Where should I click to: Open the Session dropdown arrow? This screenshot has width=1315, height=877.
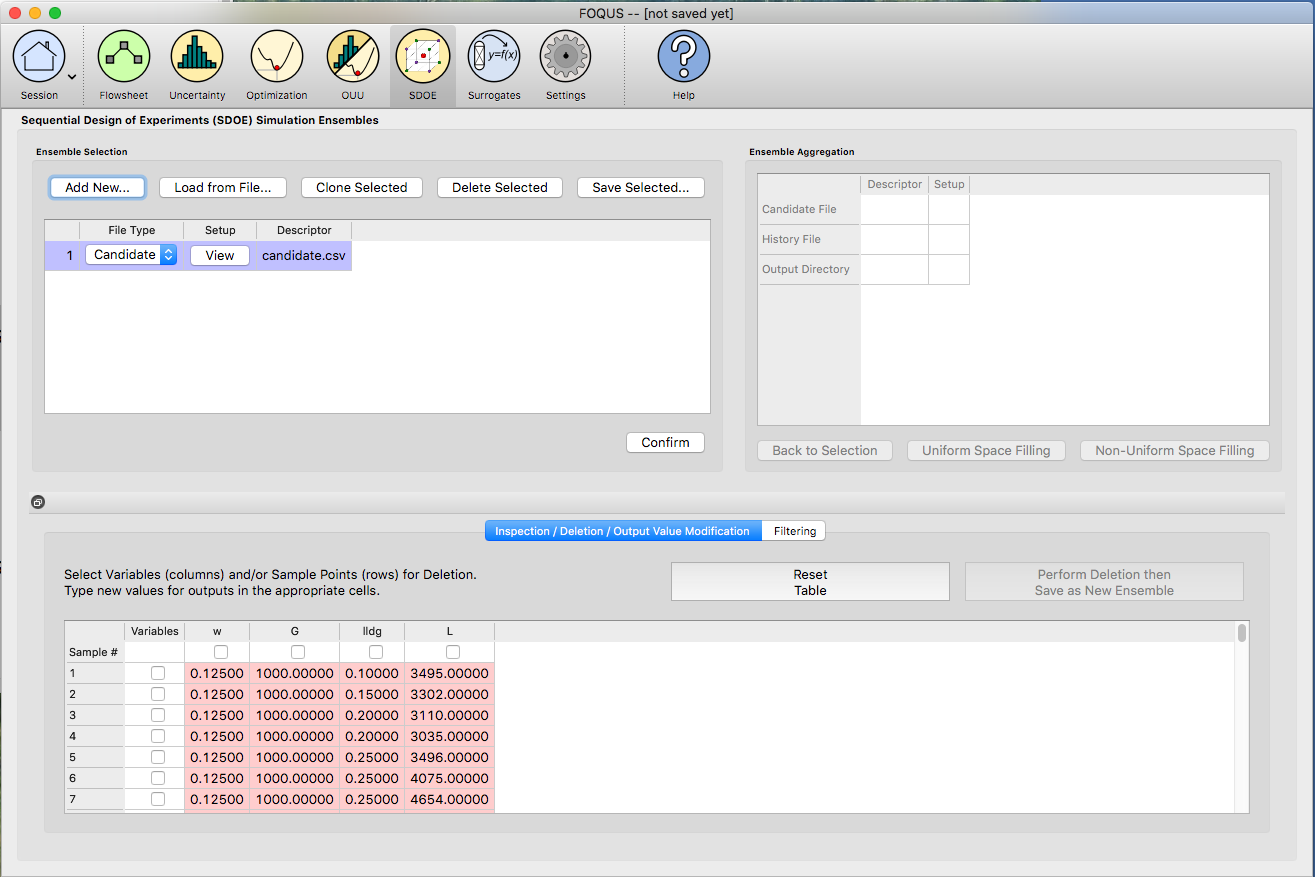tap(72, 76)
